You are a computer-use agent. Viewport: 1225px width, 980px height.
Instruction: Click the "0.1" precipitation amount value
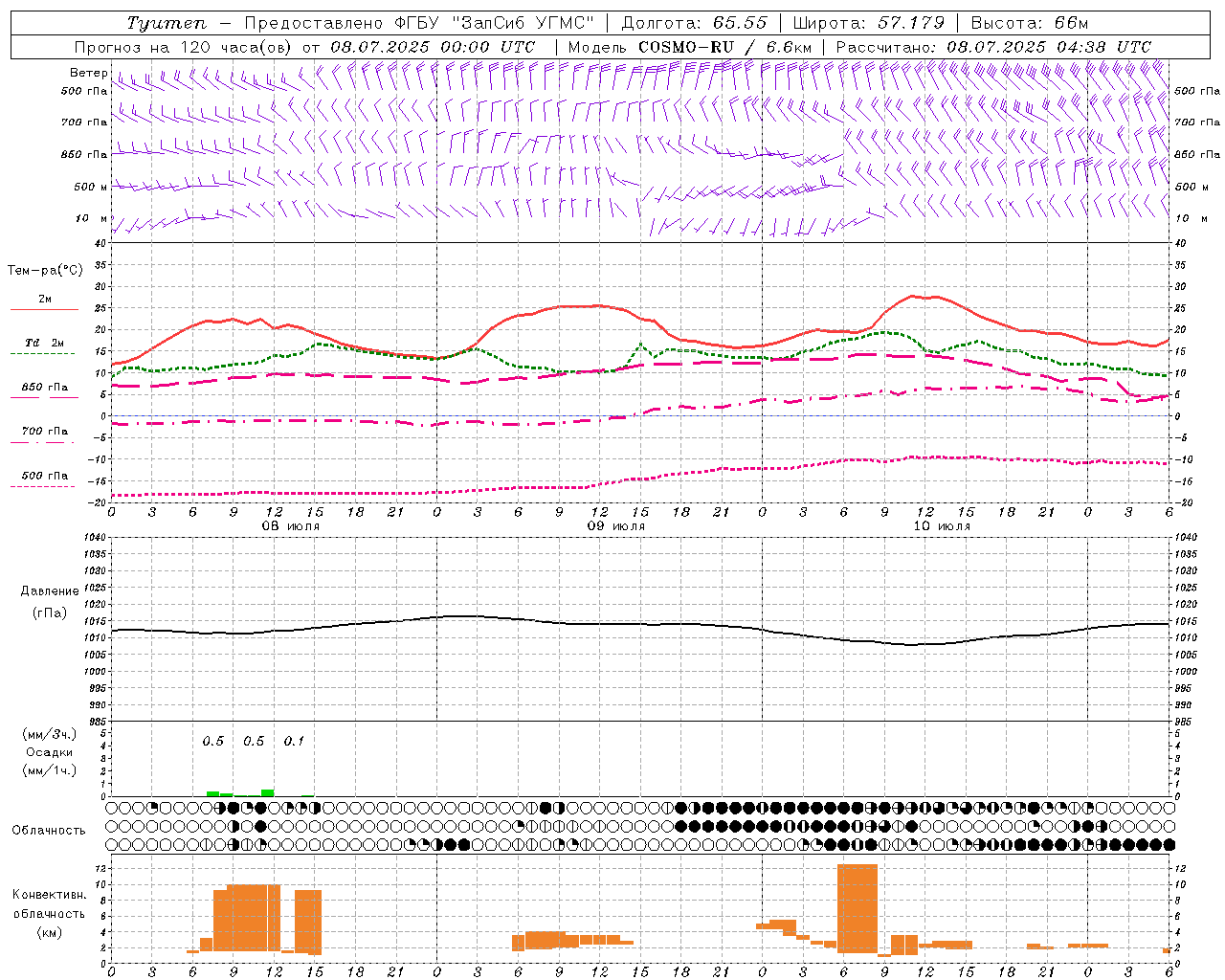(294, 742)
